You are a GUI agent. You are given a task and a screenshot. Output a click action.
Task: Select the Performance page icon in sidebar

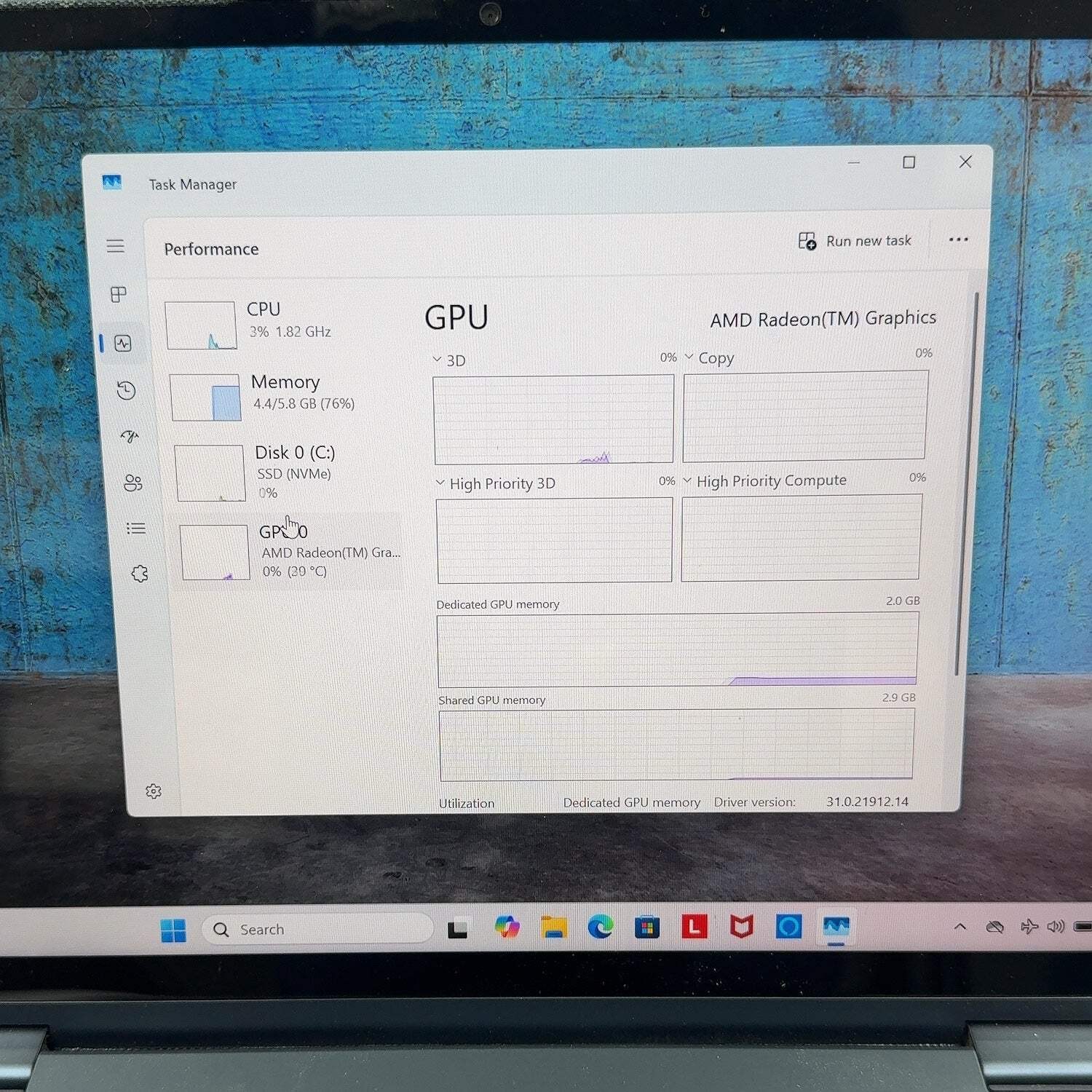(x=123, y=343)
